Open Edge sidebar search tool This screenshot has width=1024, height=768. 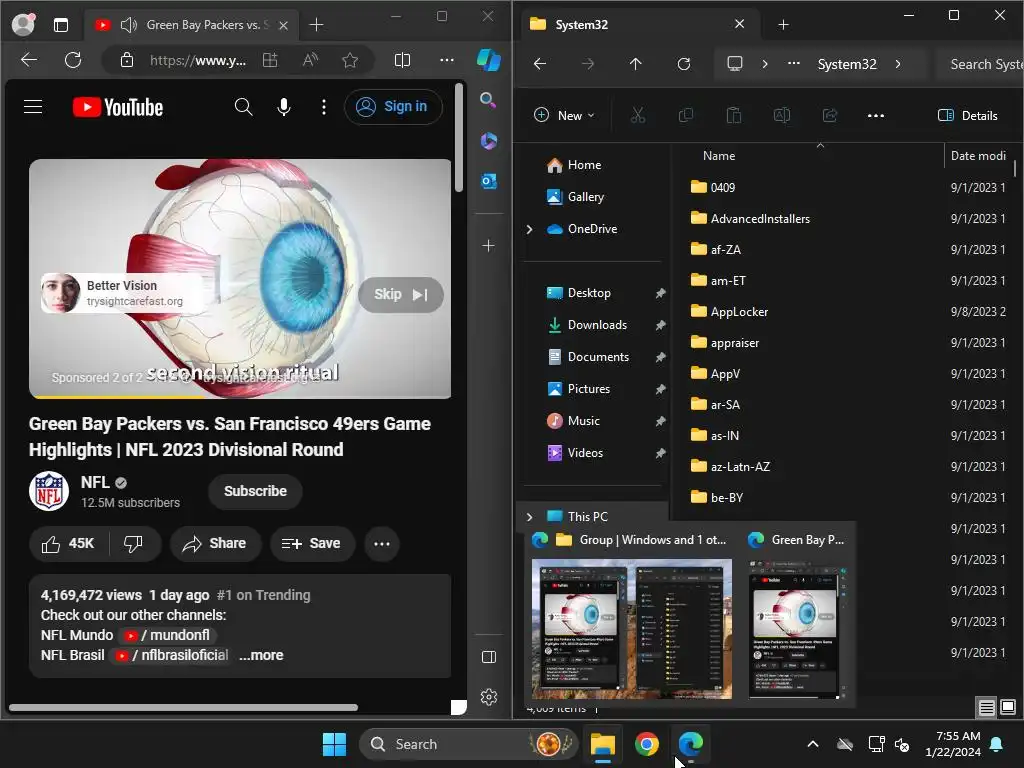click(488, 100)
